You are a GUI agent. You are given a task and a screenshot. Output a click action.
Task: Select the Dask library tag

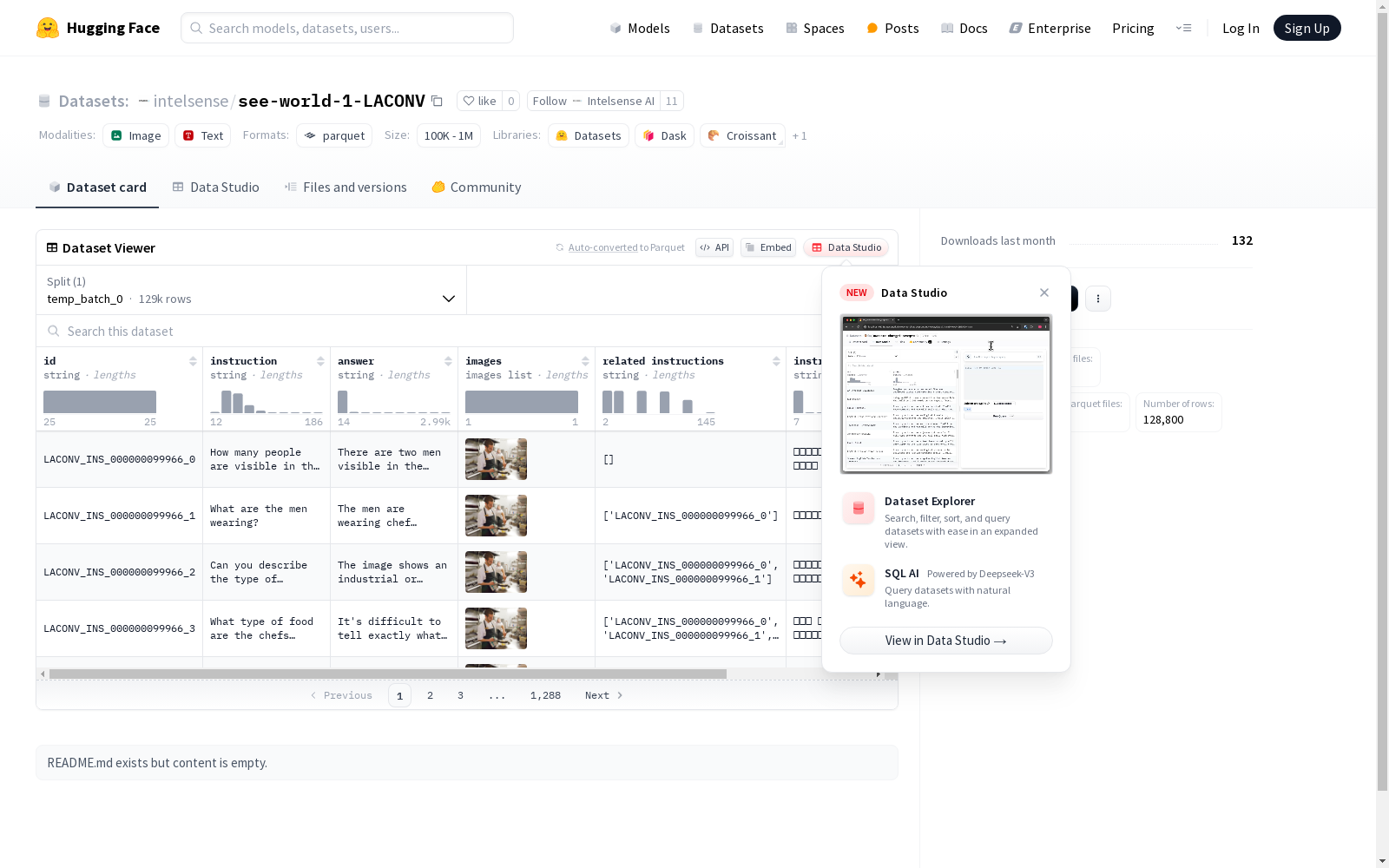tap(665, 135)
